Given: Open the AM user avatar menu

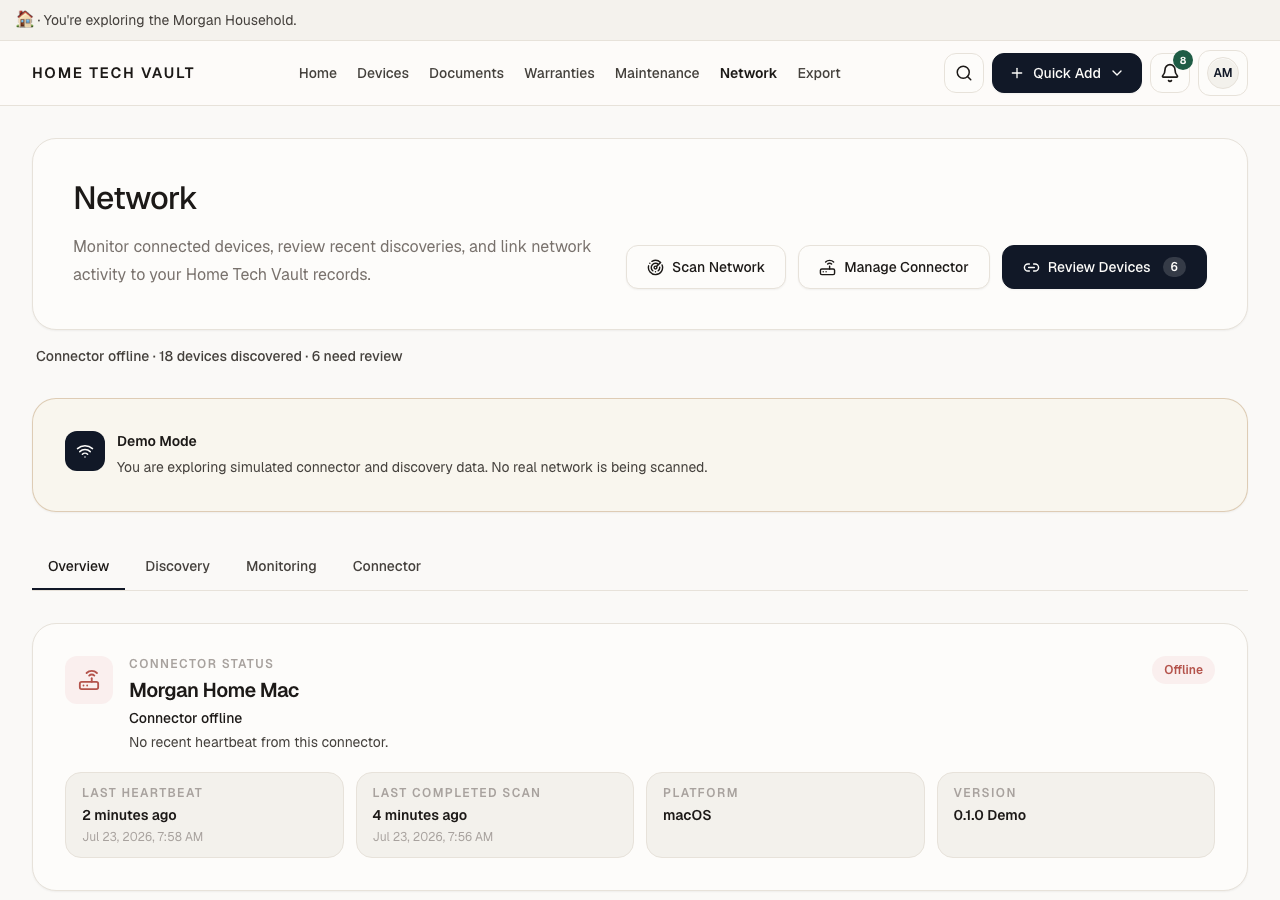Looking at the screenshot, I should (x=1222, y=73).
